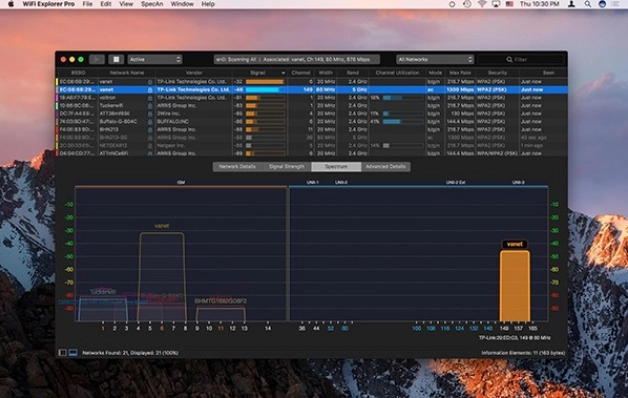628x398 pixels.
Task: Select the highlighted vanet 5 GHz row
Action: 312,90
